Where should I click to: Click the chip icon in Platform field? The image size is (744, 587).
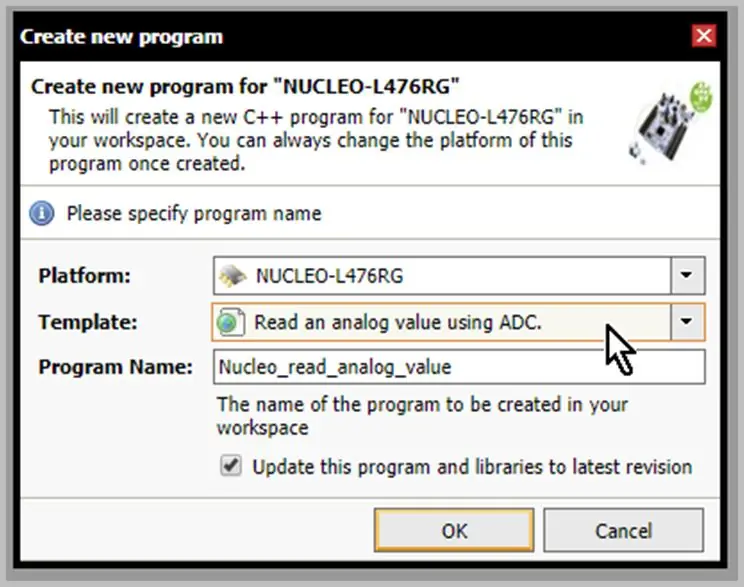click(233, 276)
